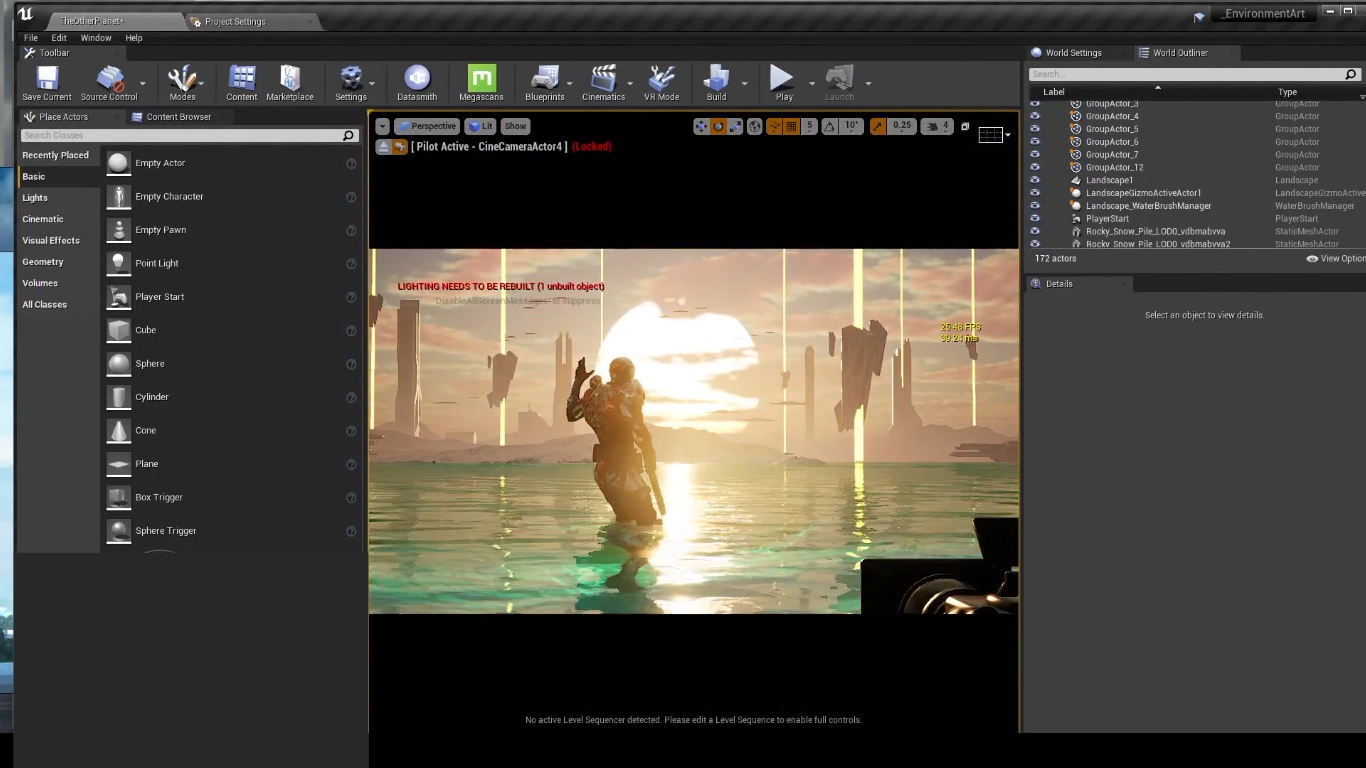This screenshot has height=768, width=1366.
Task: Open the Cinematics dropdown arrow
Action: 629,83
